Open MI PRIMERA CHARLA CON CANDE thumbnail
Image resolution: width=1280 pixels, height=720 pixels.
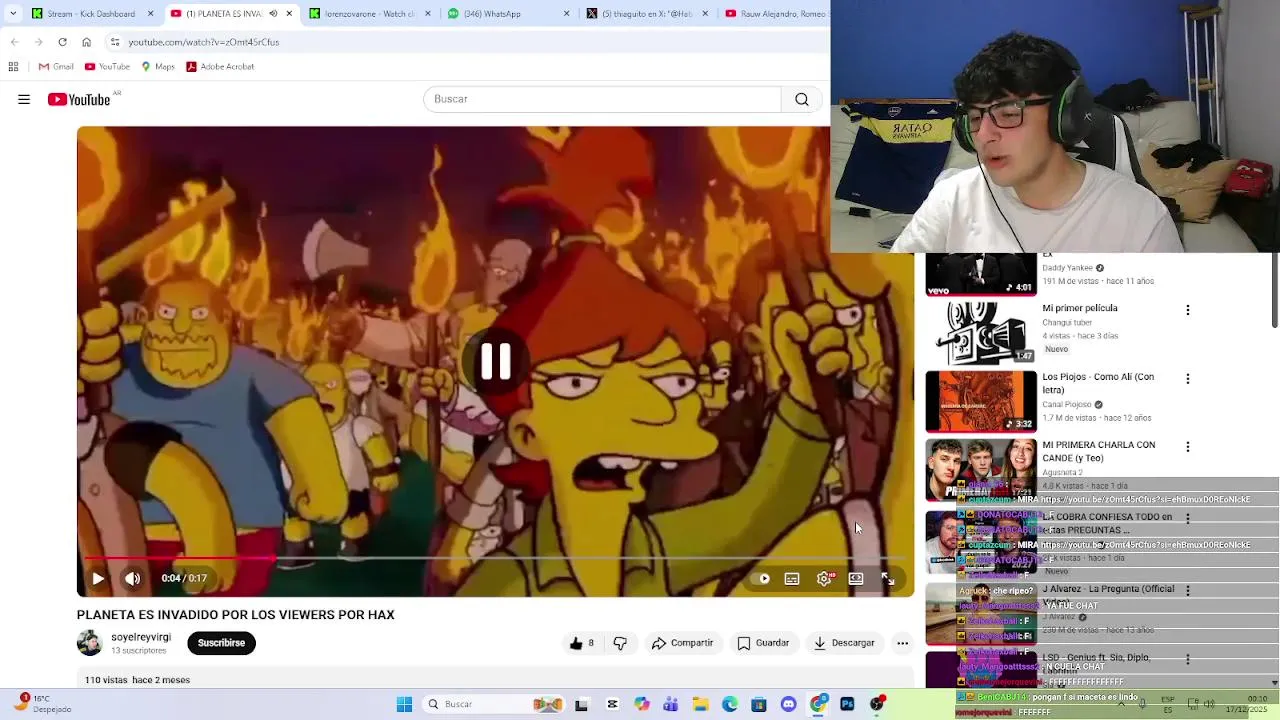click(981, 469)
